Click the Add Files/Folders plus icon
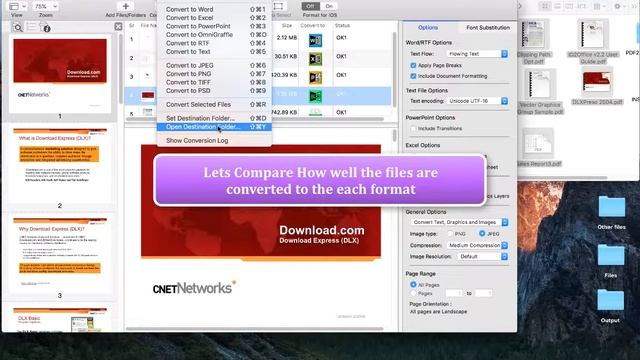 coord(126,6)
